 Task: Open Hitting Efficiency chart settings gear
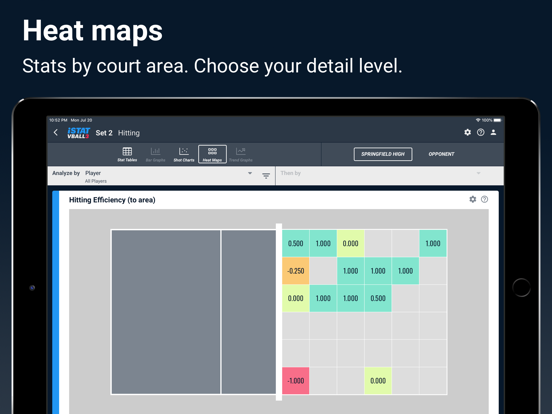[472, 199]
